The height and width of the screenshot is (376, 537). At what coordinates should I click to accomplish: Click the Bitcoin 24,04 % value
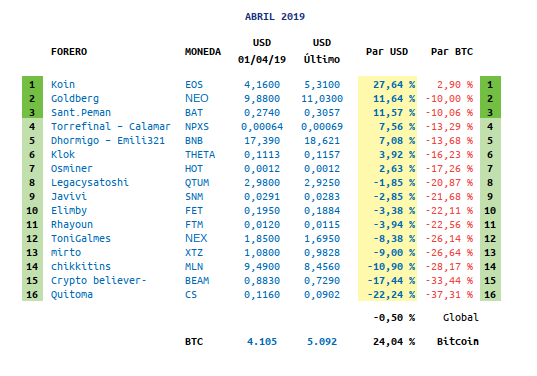pyautogui.click(x=394, y=341)
